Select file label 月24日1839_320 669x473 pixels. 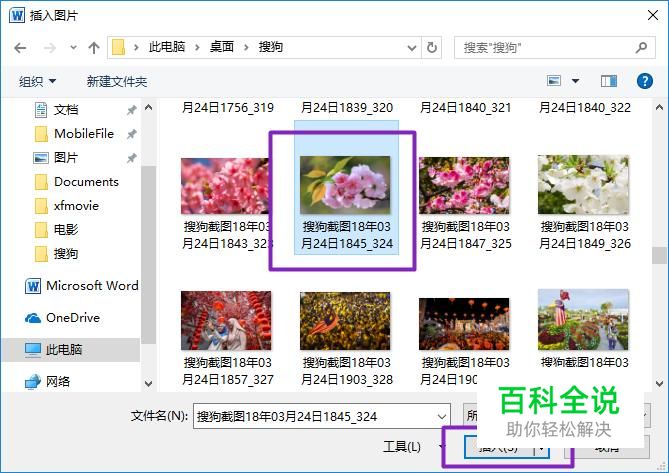tap(346, 108)
